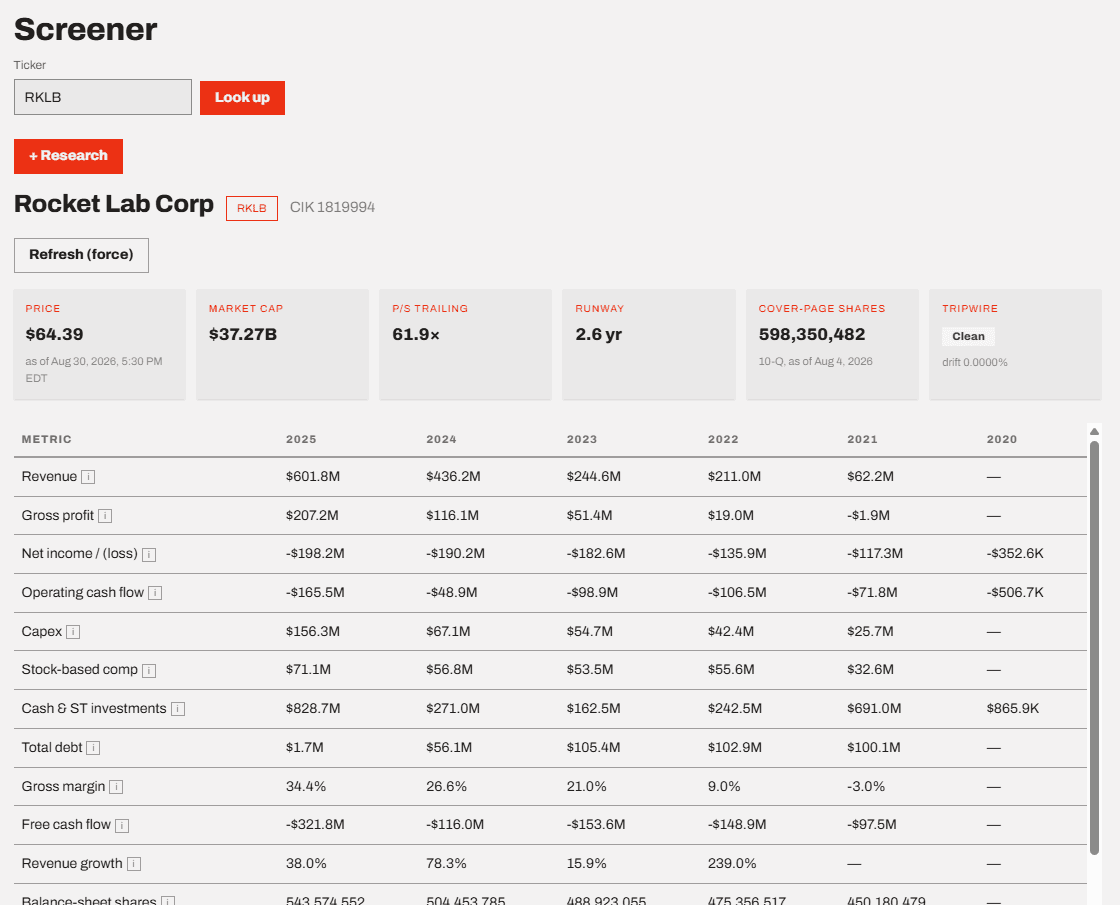Click the info icon next to Revenue
The image size is (1120, 905).
pos(88,477)
